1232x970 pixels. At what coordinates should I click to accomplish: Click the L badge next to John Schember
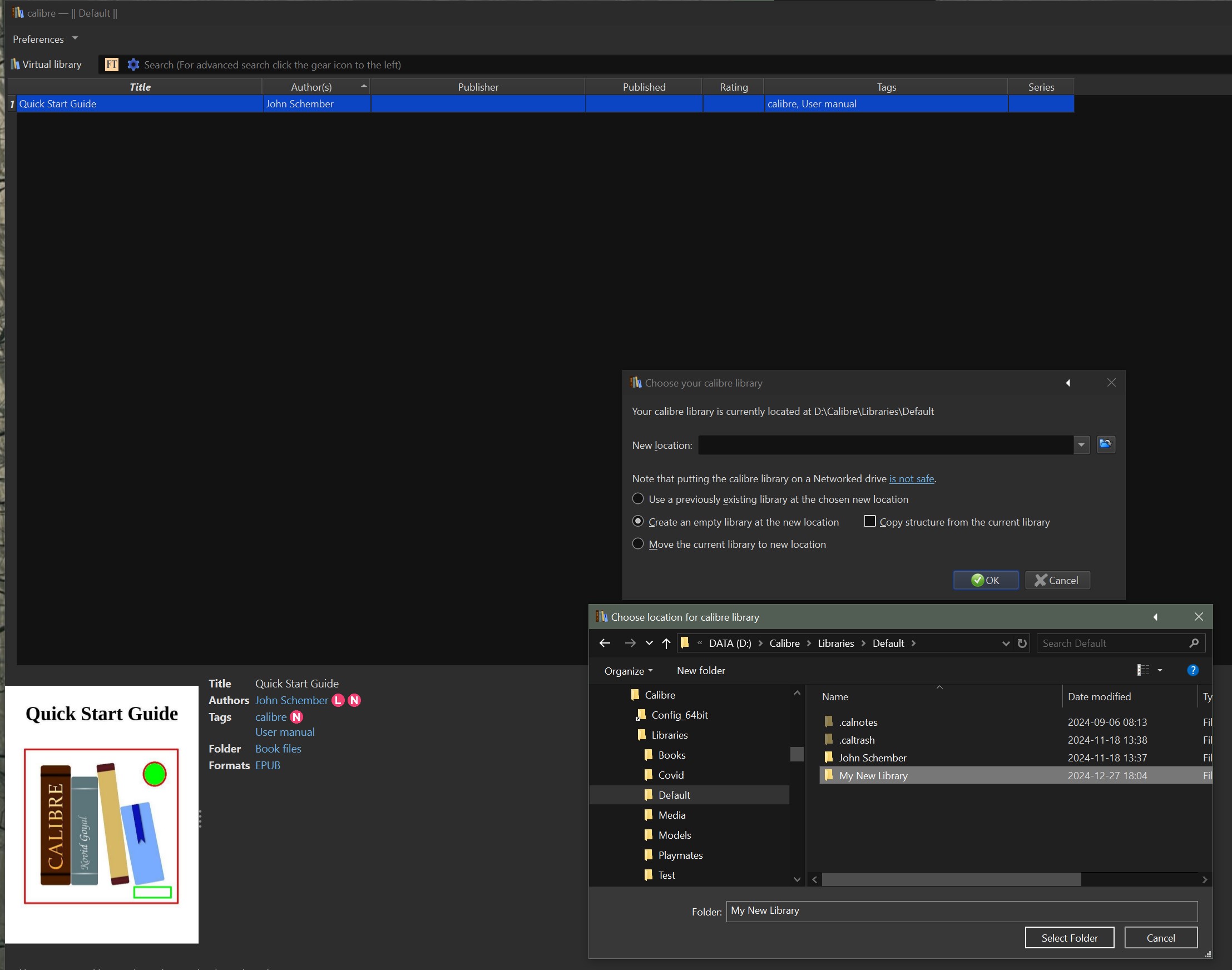tap(338, 700)
